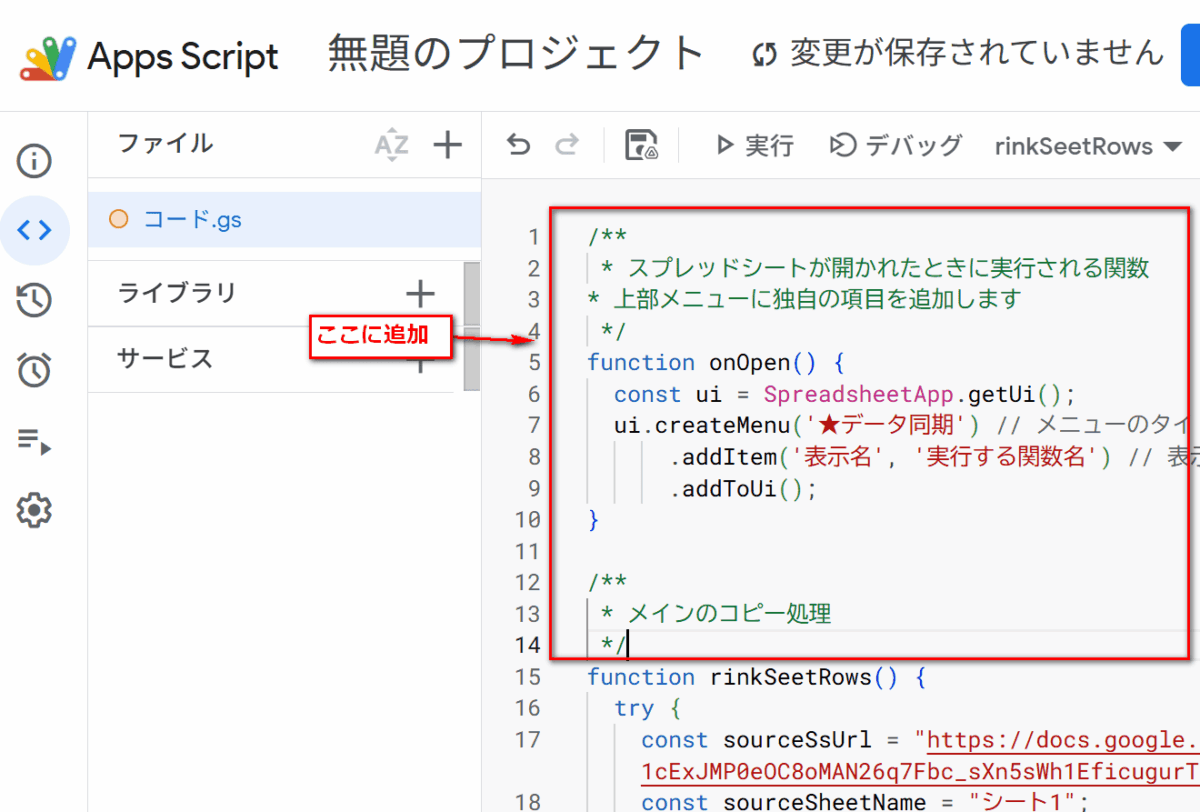Image resolution: width=1200 pixels, height=812 pixels.
Task: Click the undo arrow in toolbar
Action: (x=518, y=146)
